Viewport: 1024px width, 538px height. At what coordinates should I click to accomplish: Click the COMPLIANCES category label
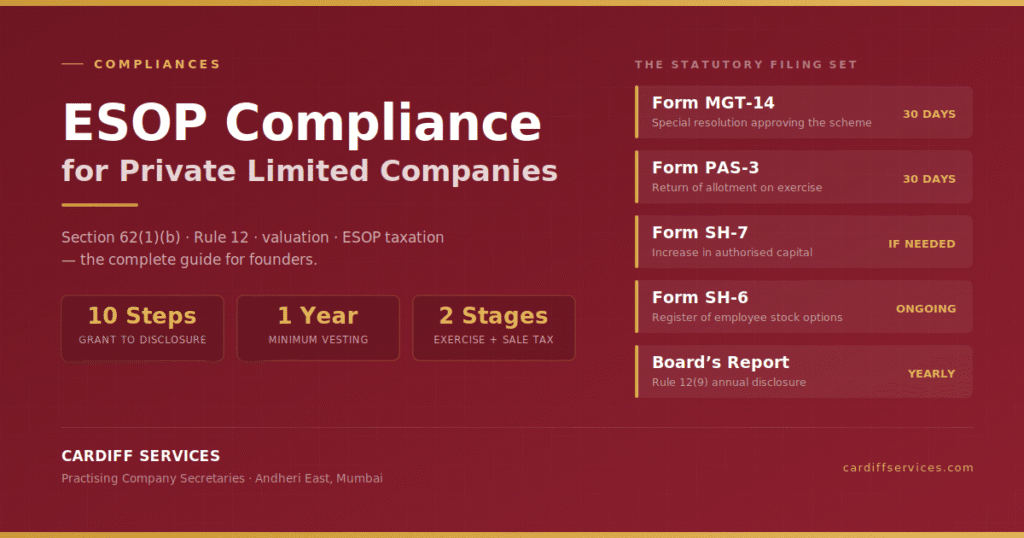(x=157, y=64)
